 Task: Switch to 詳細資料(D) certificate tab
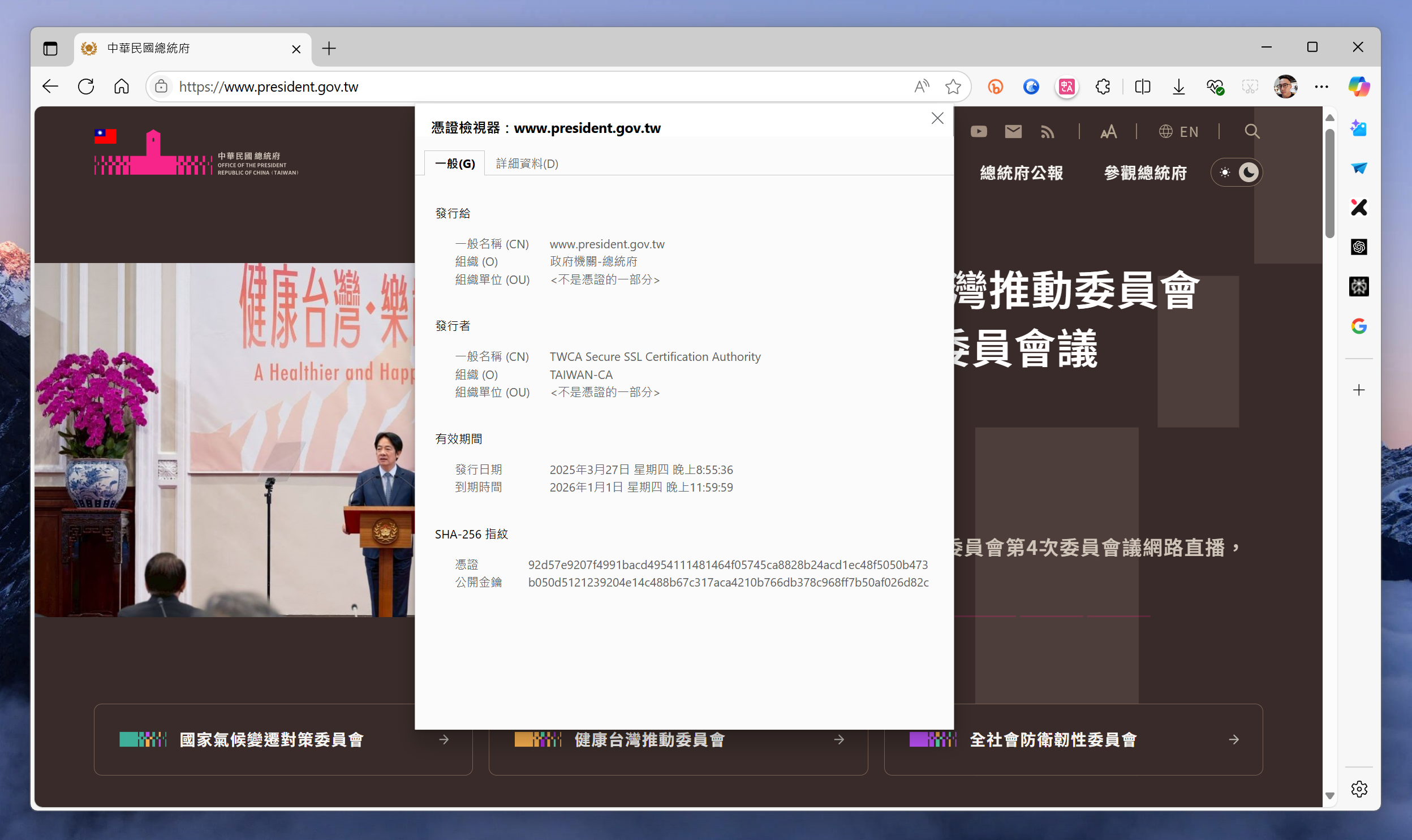pos(527,163)
